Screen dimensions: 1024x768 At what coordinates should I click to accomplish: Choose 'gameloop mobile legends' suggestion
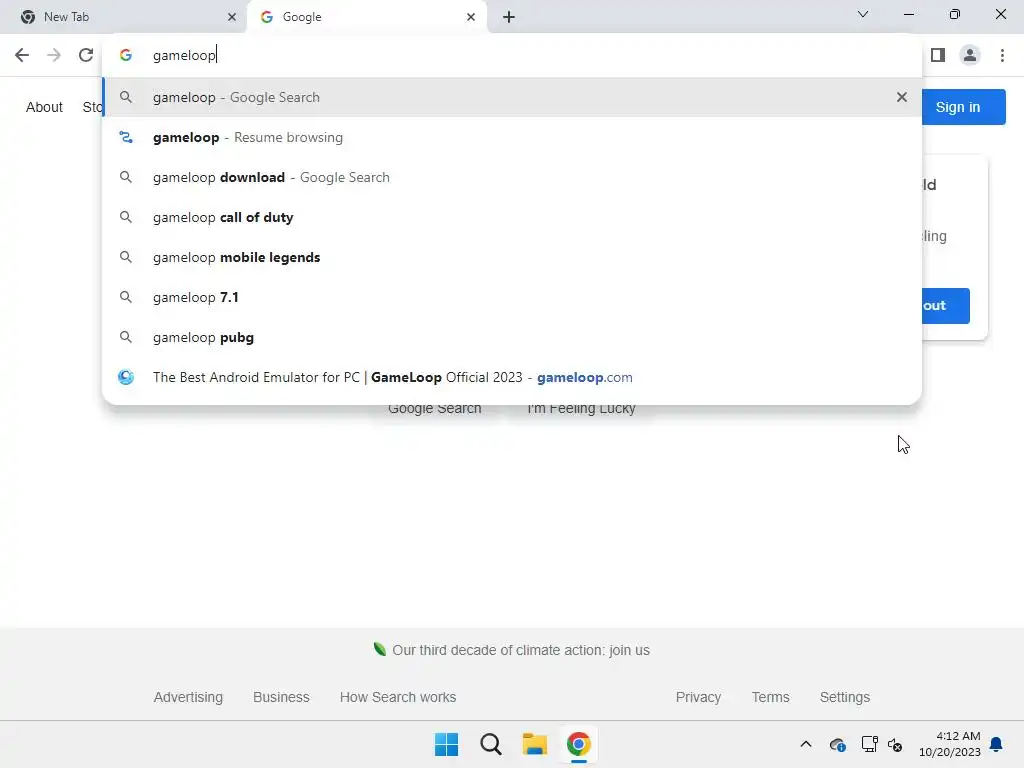[x=512, y=257]
